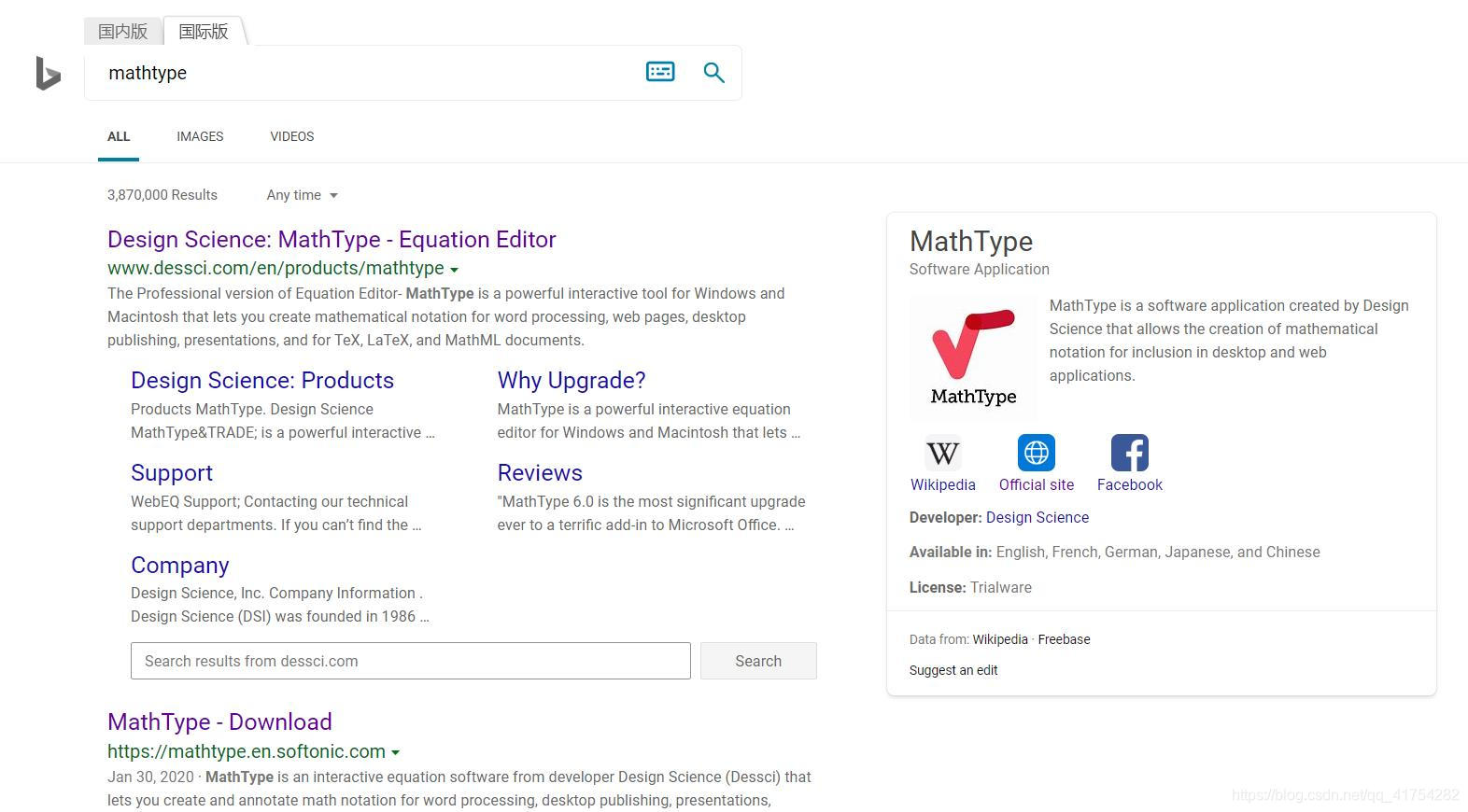Viewport: 1468px width, 812px height.
Task: Open the Company sublink
Action: pos(180,566)
